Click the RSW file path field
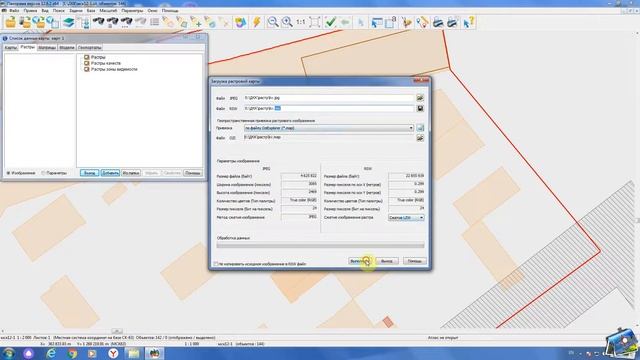 329,109
